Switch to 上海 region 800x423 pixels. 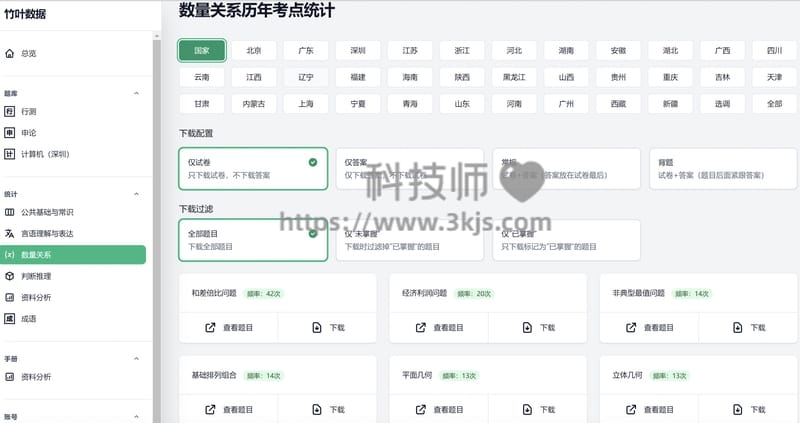(x=306, y=104)
